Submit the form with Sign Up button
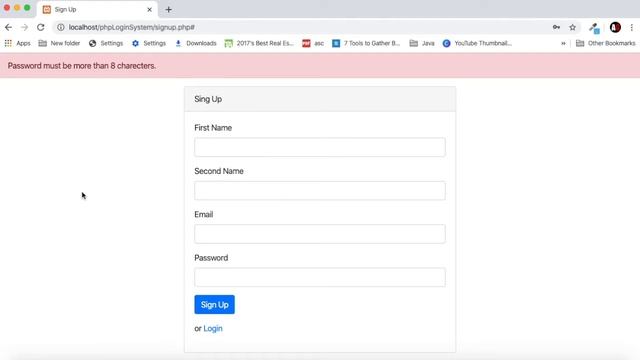 point(214,304)
